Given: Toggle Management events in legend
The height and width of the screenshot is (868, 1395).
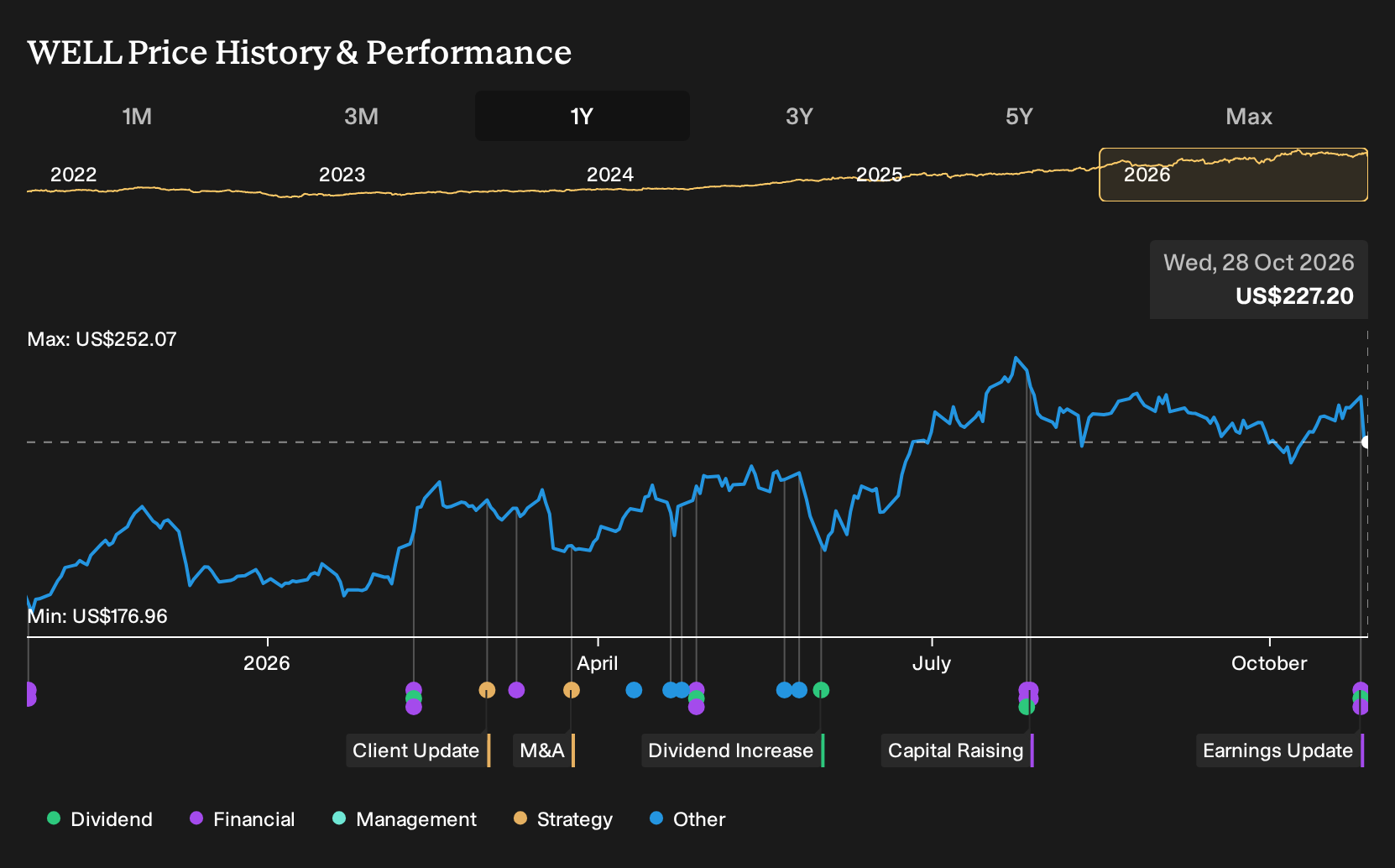Looking at the screenshot, I should tap(405, 819).
